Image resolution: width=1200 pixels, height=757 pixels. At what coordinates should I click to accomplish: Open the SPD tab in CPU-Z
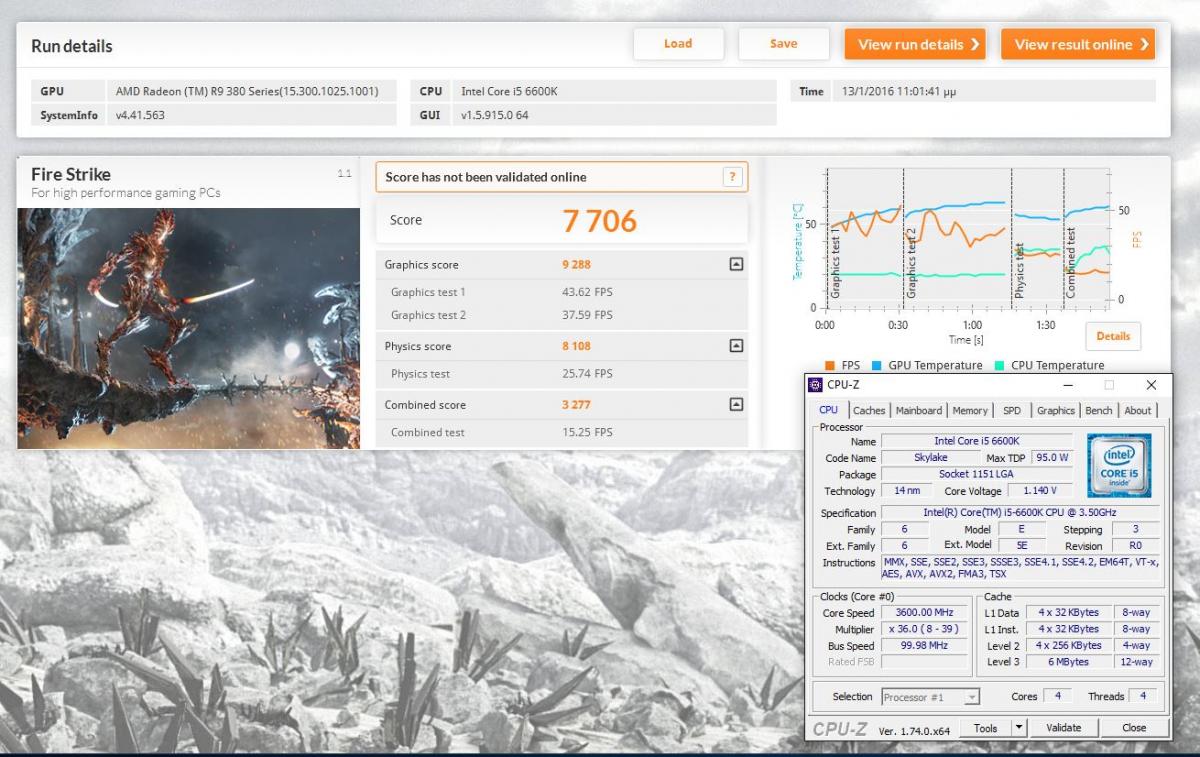point(1012,410)
